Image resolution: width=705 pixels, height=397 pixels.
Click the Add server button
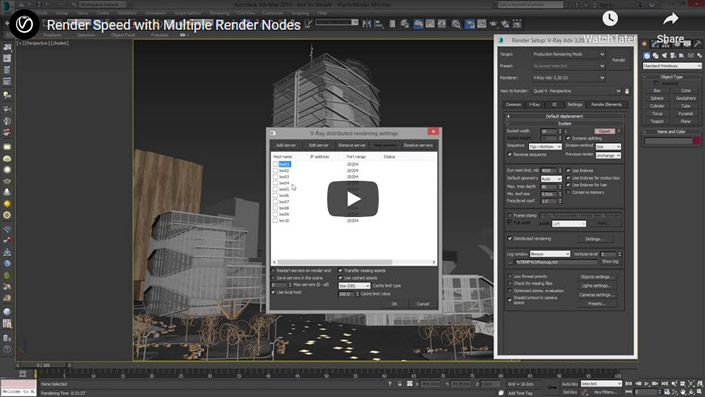tap(286, 145)
